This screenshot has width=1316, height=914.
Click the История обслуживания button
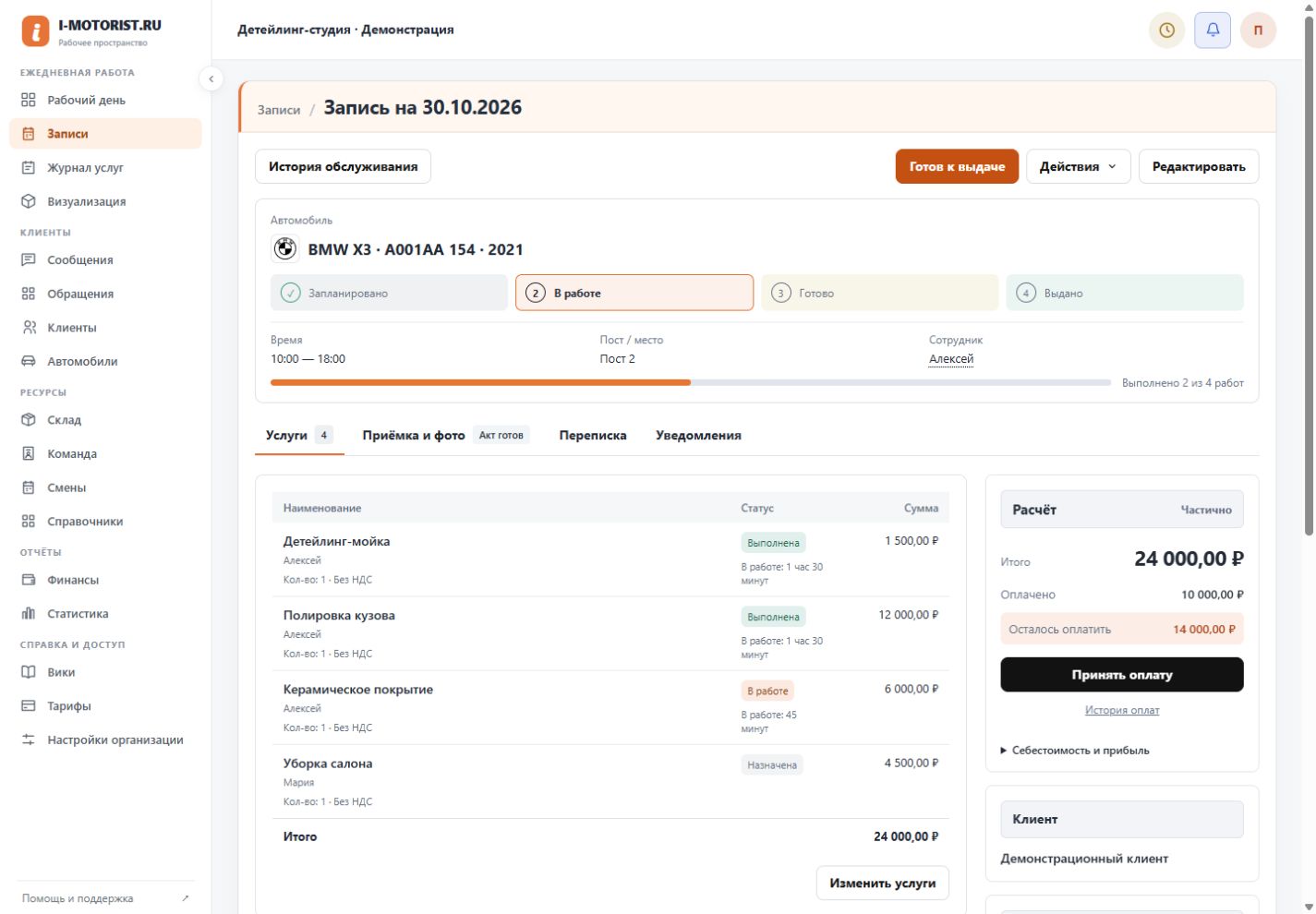(x=343, y=167)
